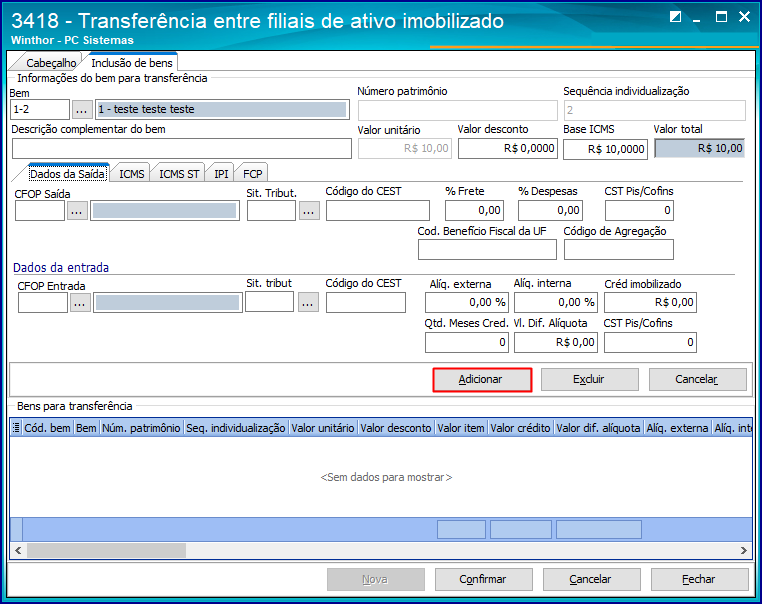This screenshot has height=604, width=762.
Task: Click the Código de Agregação field
Action: [619, 250]
